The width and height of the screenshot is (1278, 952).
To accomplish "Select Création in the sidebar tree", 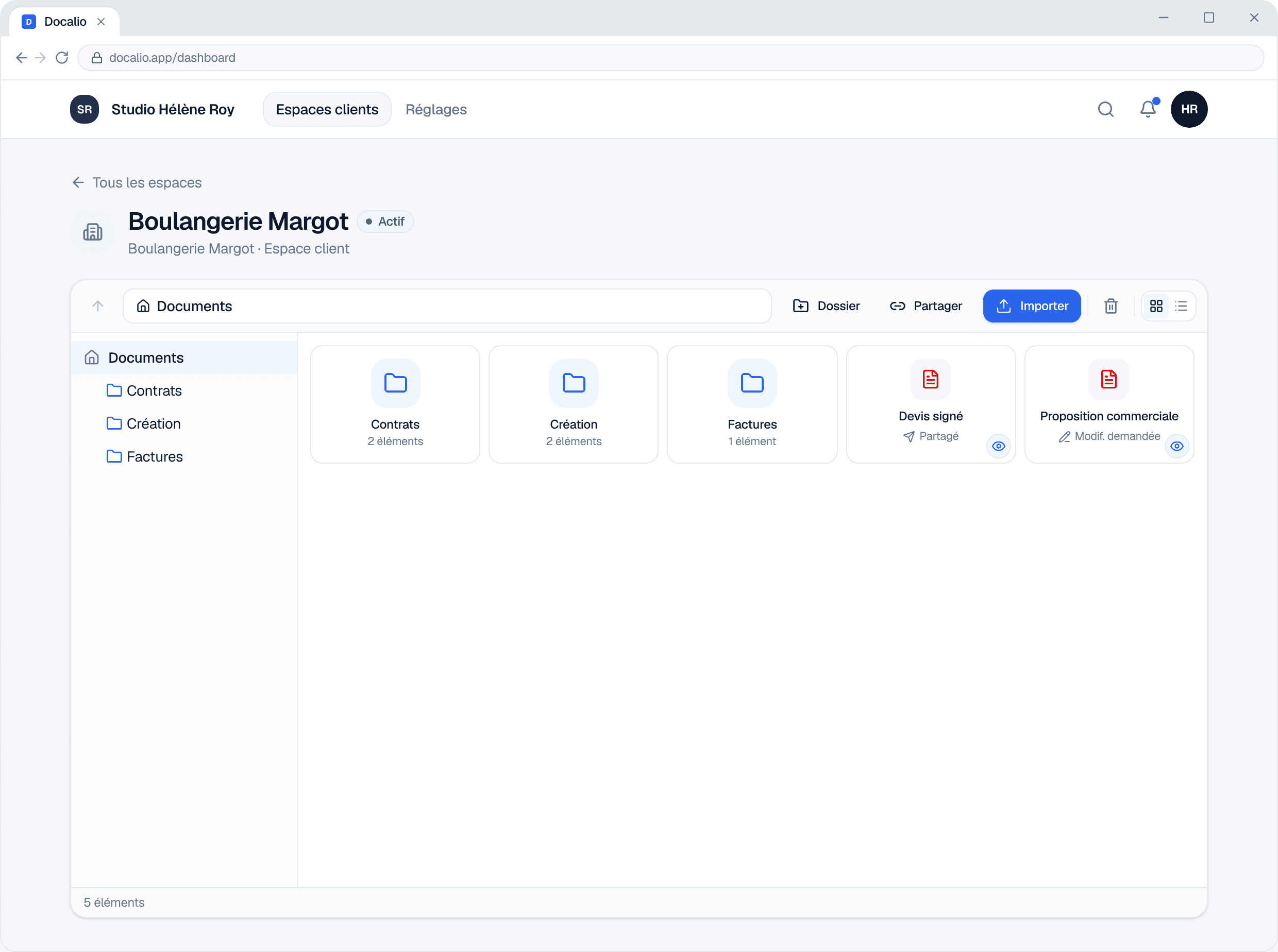I will click(184, 423).
